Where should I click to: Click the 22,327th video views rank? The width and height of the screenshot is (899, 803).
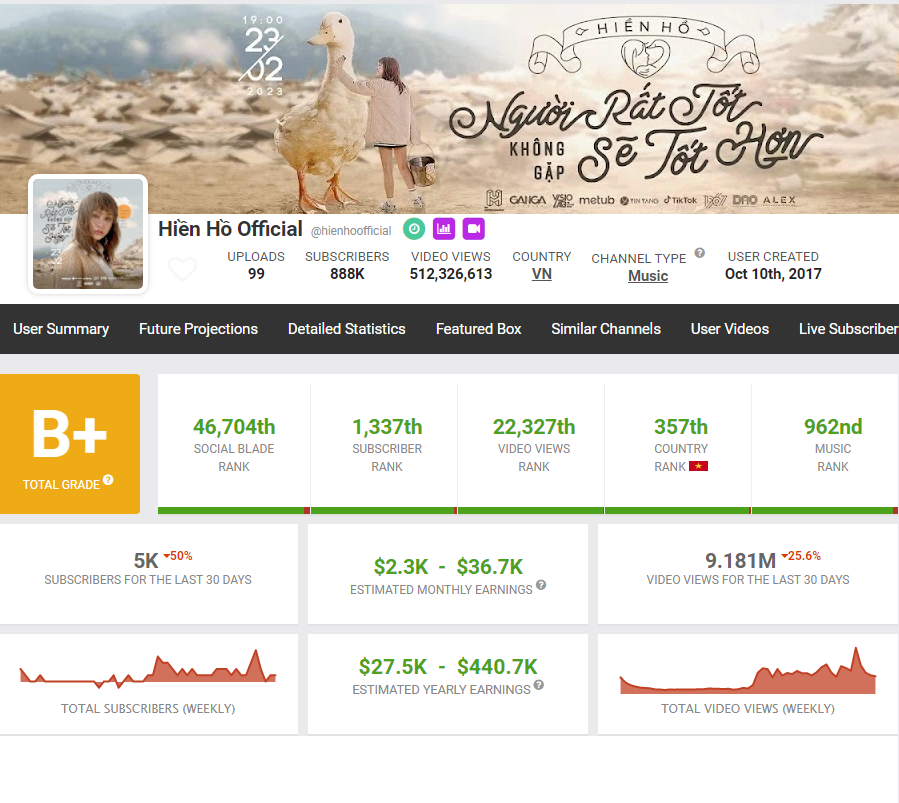click(x=534, y=427)
